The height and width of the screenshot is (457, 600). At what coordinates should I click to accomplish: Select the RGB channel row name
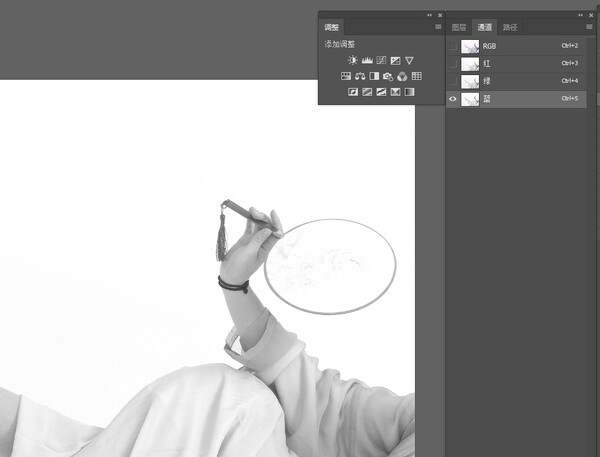coord(489,46)
